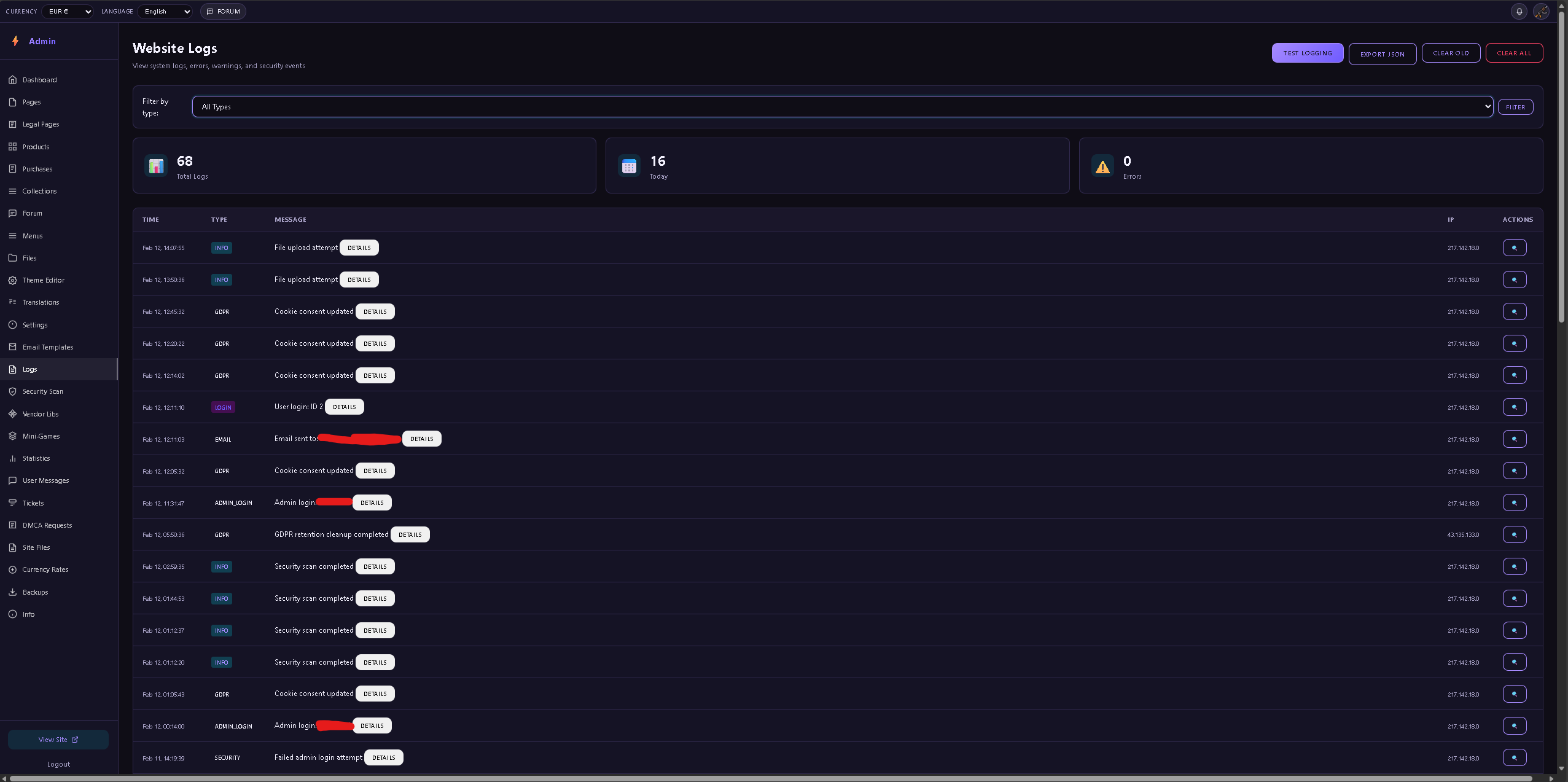The image size is (1568, 782).
Task: Open the currency selector showing EUR
Action: (x=68, y=11)
